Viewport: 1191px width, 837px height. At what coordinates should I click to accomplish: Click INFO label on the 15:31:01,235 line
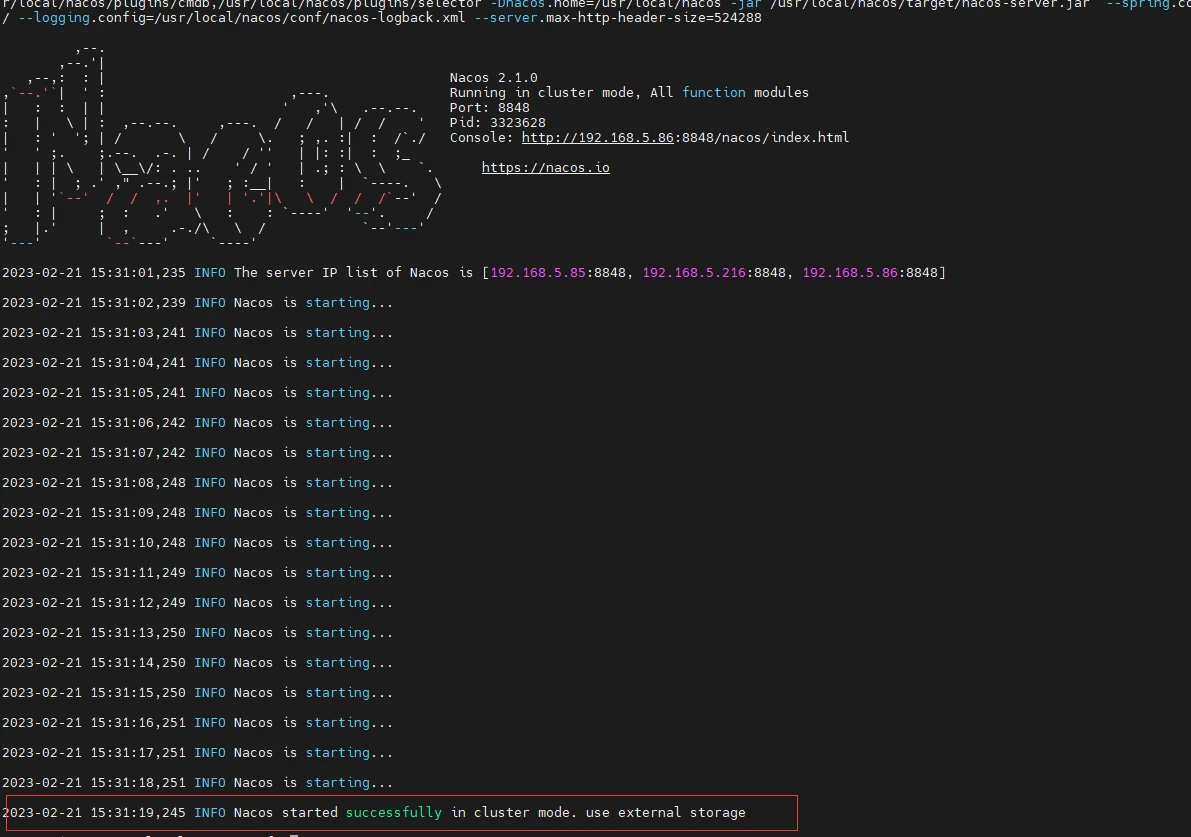tap(209, 273)
